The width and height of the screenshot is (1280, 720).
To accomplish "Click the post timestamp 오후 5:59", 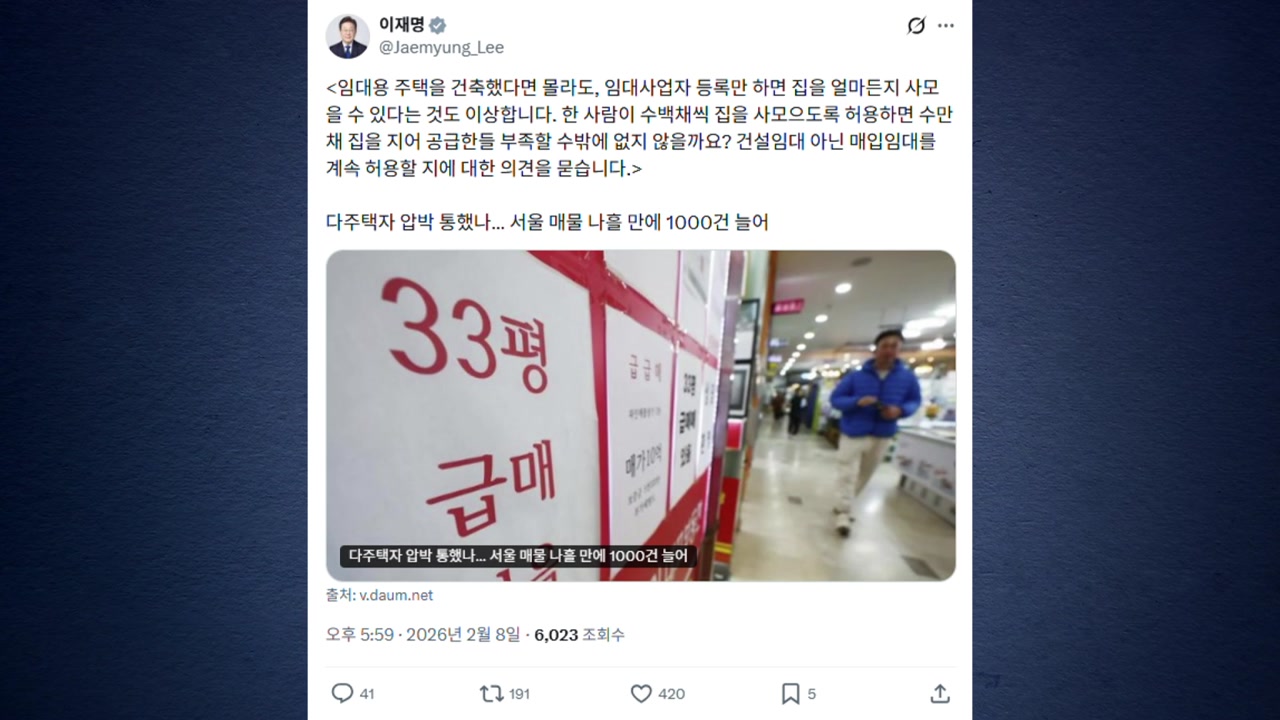I will pos(360,635).
